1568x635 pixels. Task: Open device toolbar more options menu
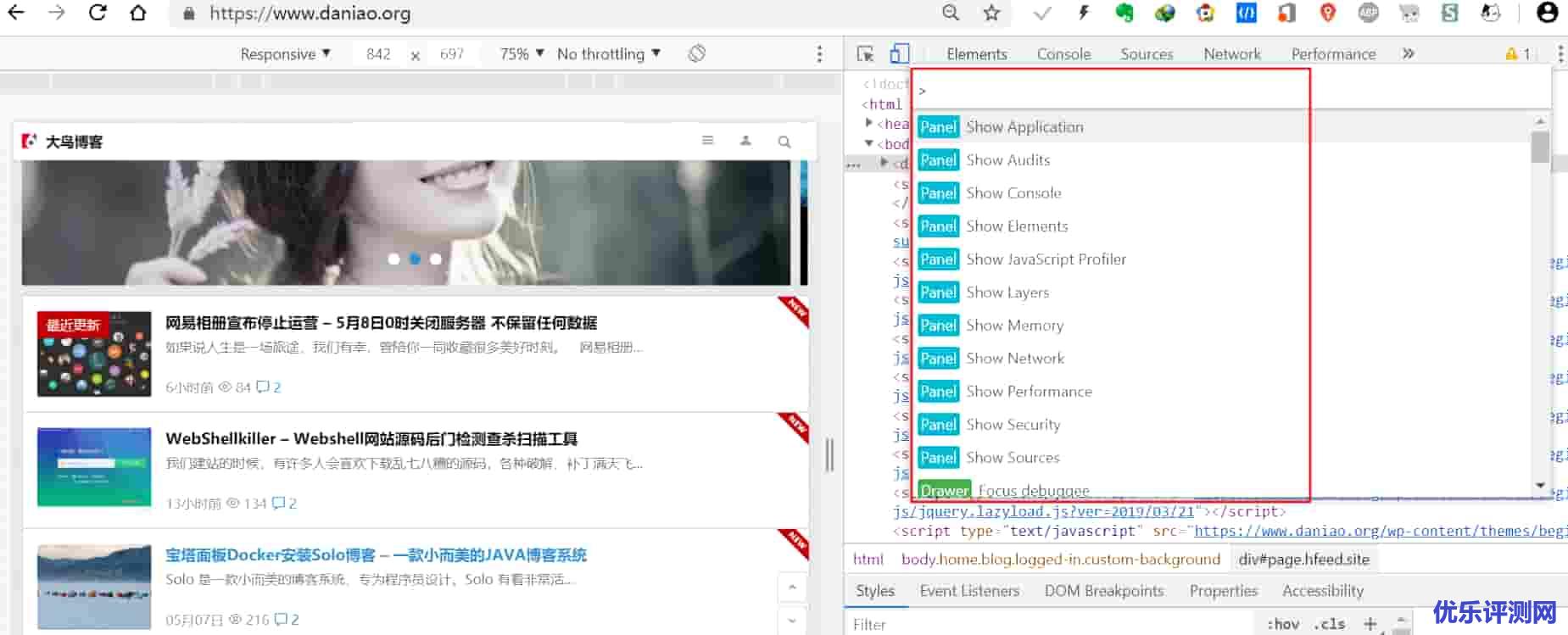click(819, 53)
